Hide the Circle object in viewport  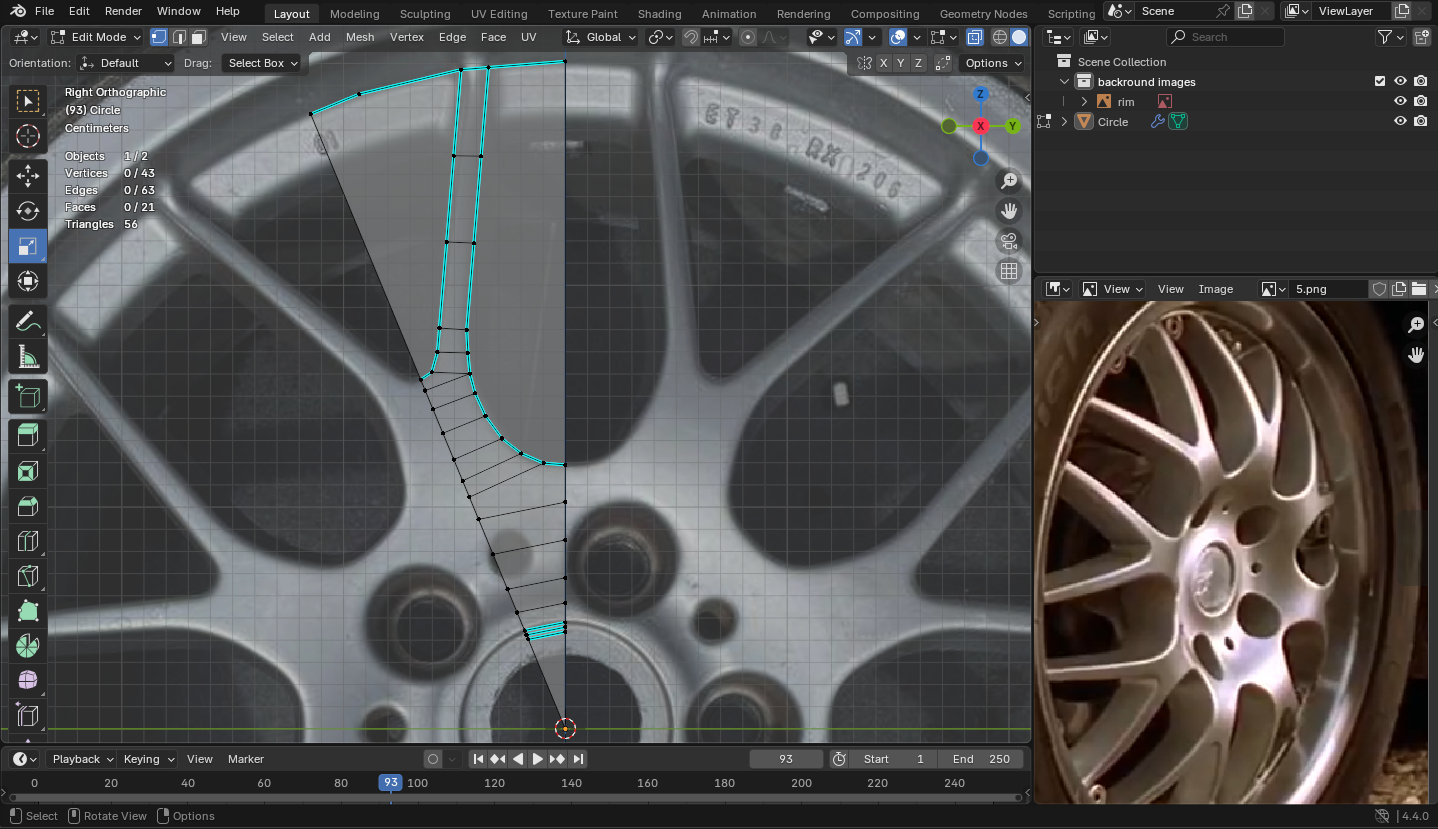point(1400,122)
